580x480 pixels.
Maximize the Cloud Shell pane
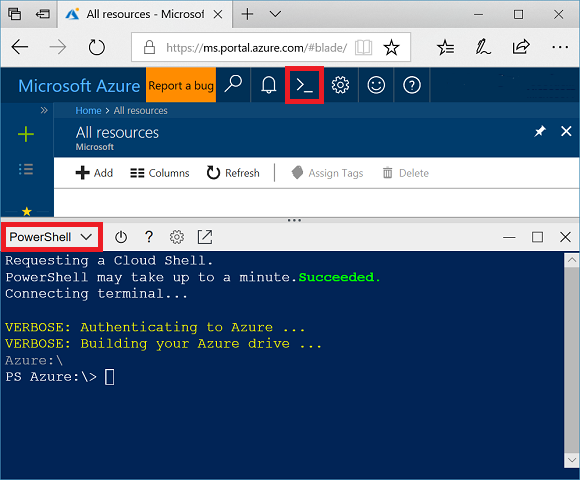(537, 237)
